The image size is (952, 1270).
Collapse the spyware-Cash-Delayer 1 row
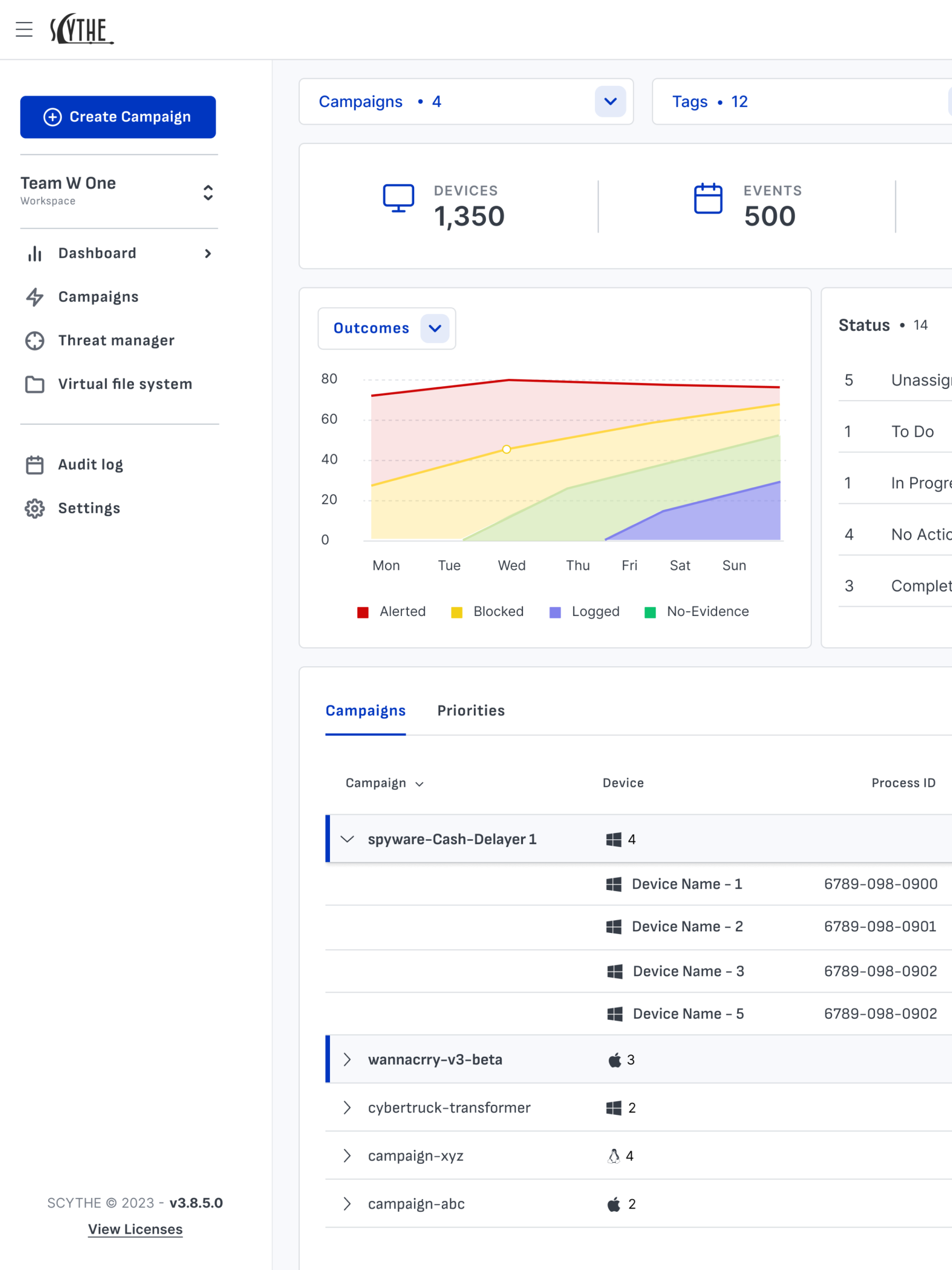pyautogui.click(x=347, y=839)
